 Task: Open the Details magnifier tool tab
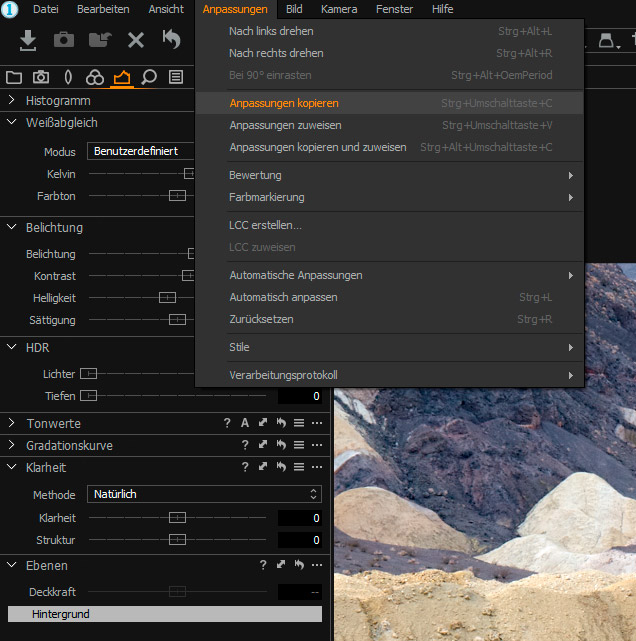point(149,77)
